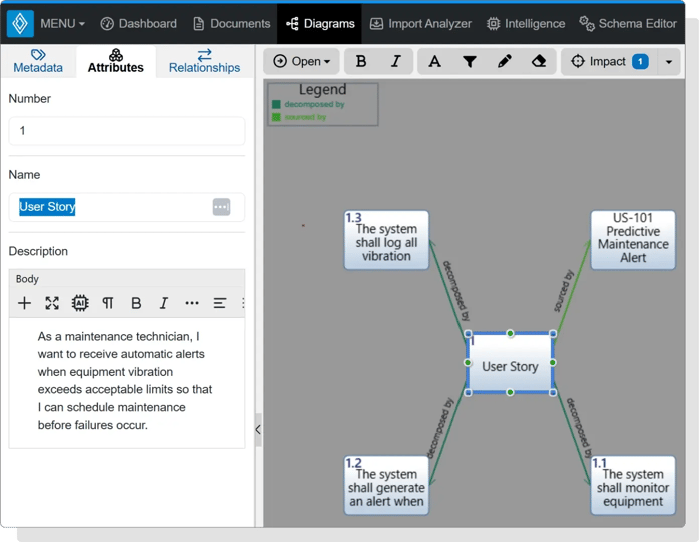Click the dark green 'decomposed by' legend swatch
Viewport: 700px width, 542px height.
pos(276,104)
